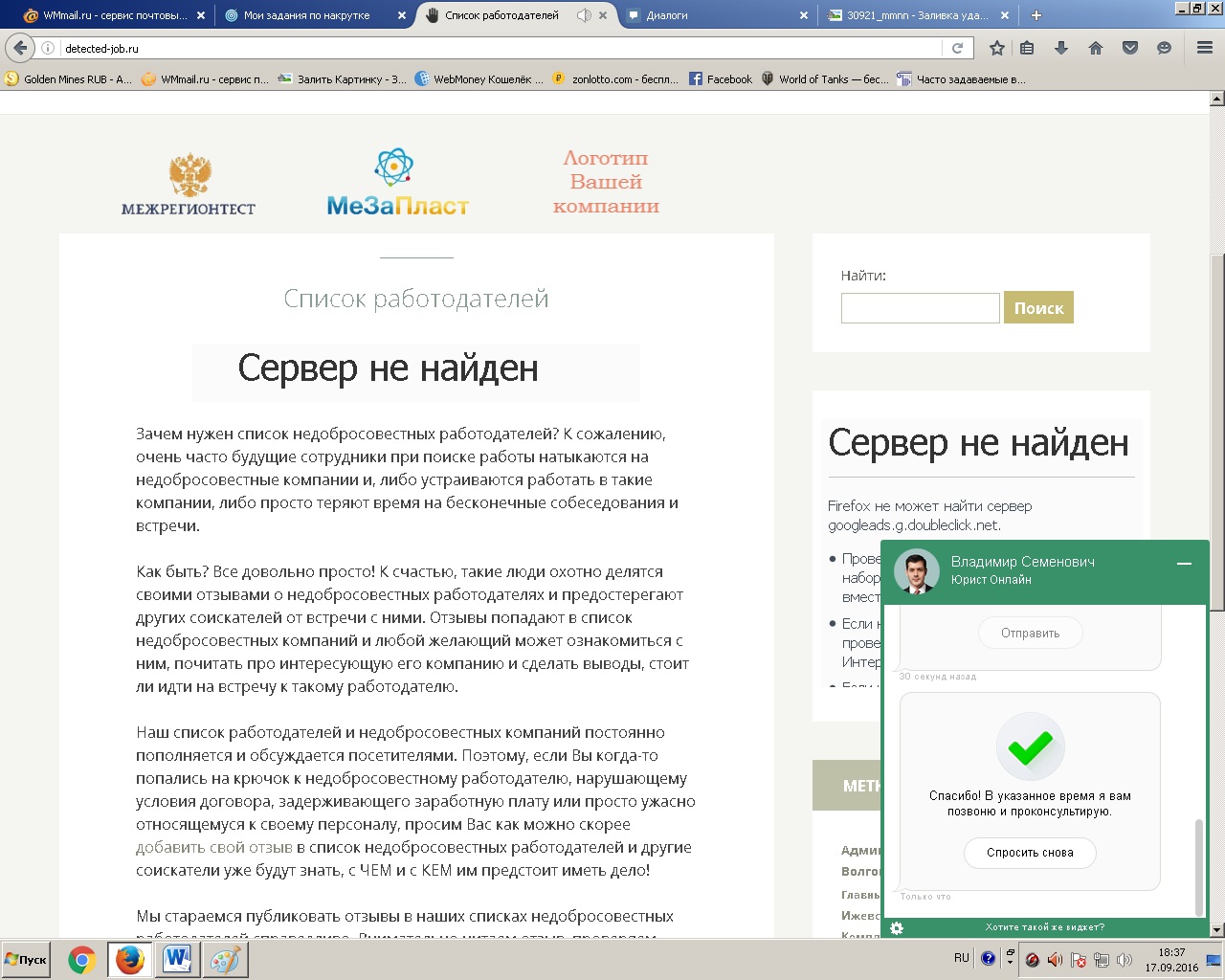This screenshot has height=980, width=1225.
Task: Open the Facebook bookmark
Action: 721,79
